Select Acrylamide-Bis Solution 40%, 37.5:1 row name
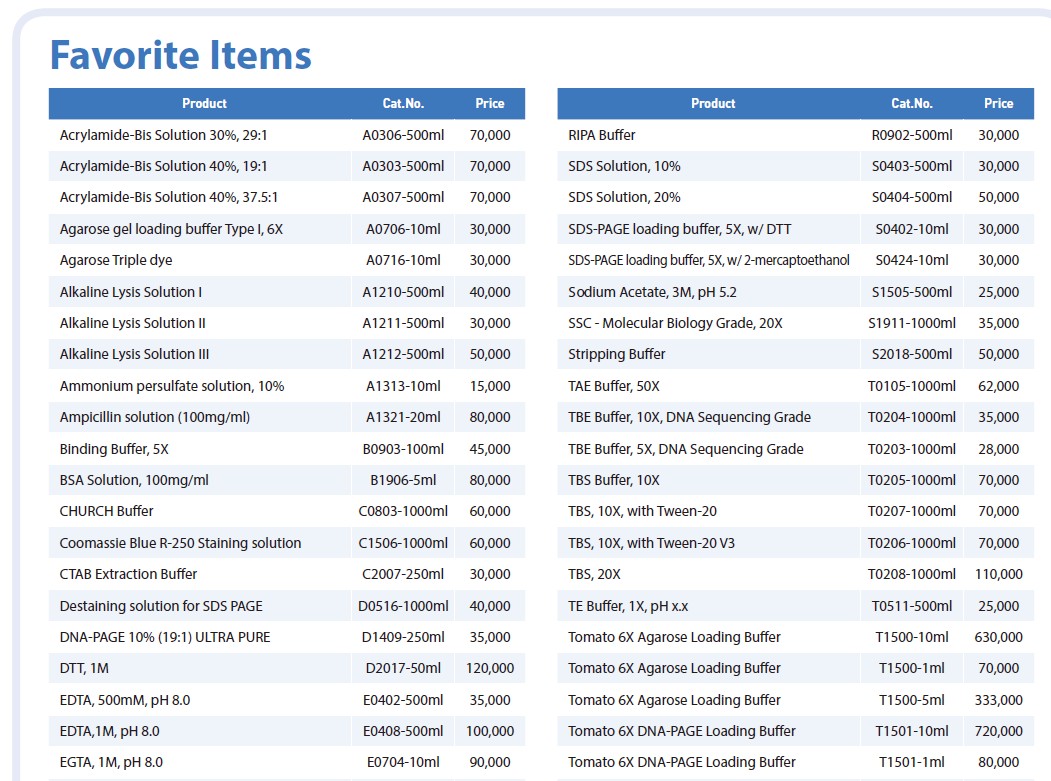This screenshot has width=1051, height=781. click(x=169, y=198)
